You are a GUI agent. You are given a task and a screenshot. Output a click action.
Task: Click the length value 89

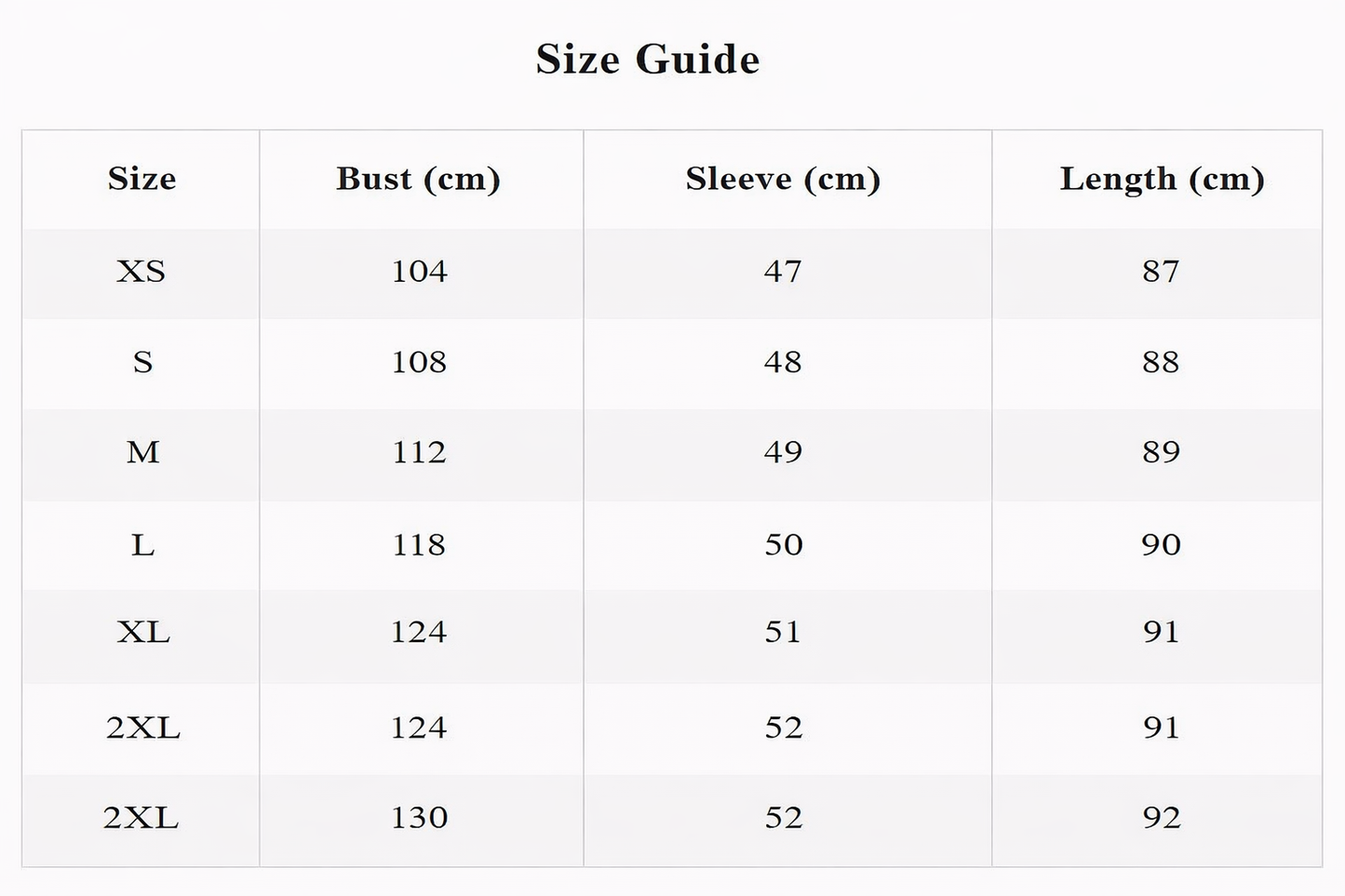tap(1161, 452)
